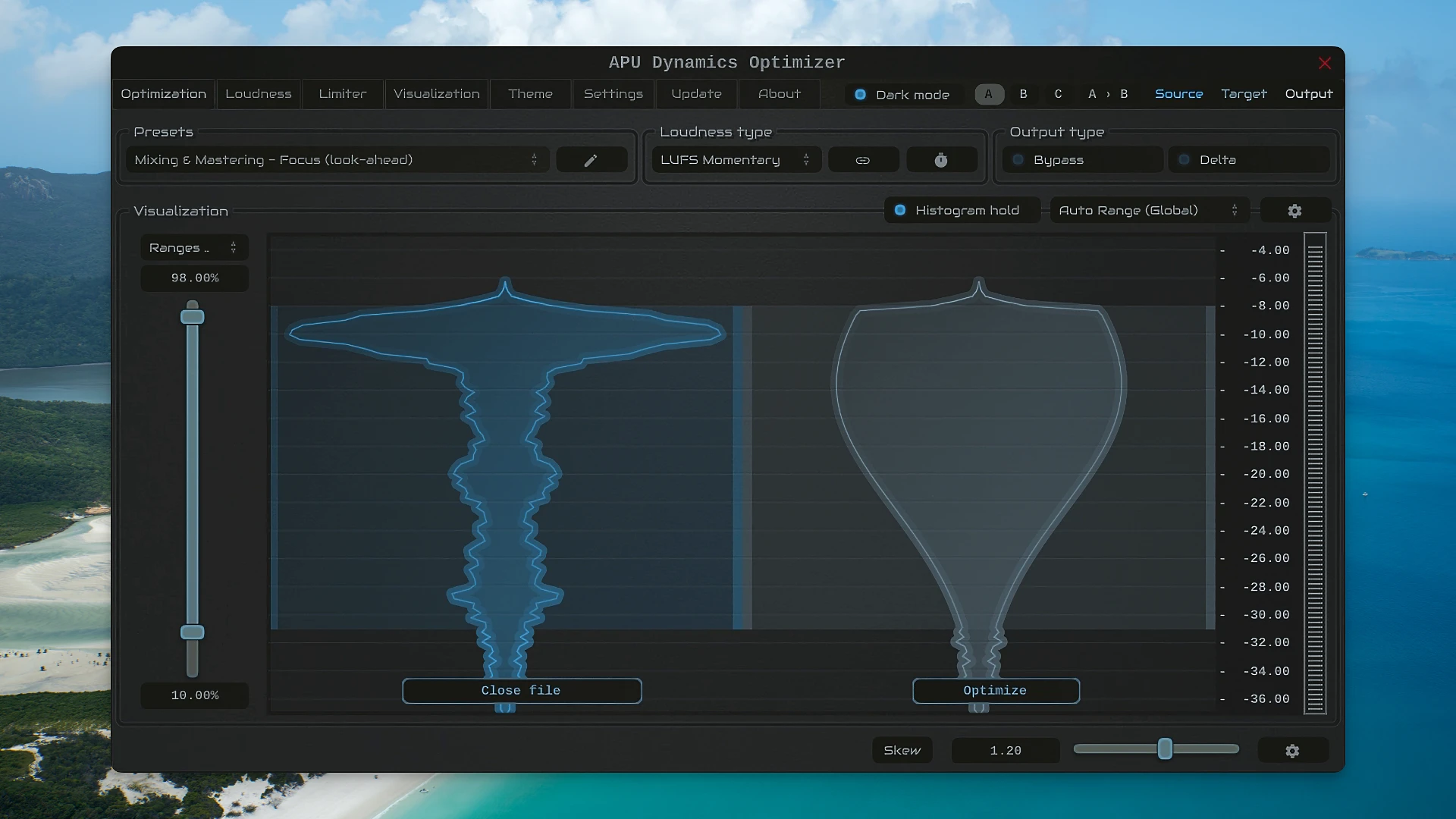Click the vertical level meter strip
1456x819 pixels.
pos(1315,474)
